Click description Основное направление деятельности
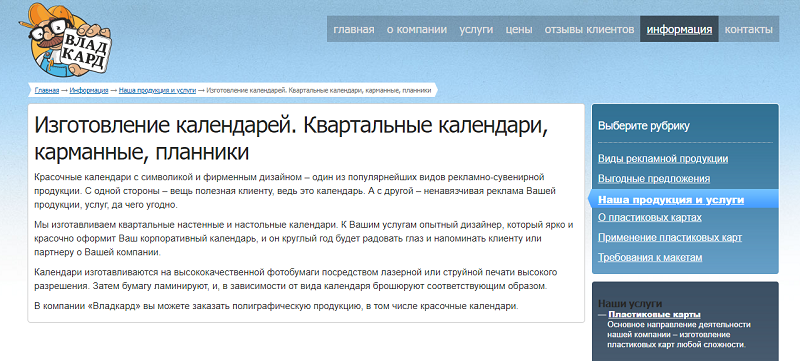The width and height of the screenshot is (800, 361). [x=679, y=334]
